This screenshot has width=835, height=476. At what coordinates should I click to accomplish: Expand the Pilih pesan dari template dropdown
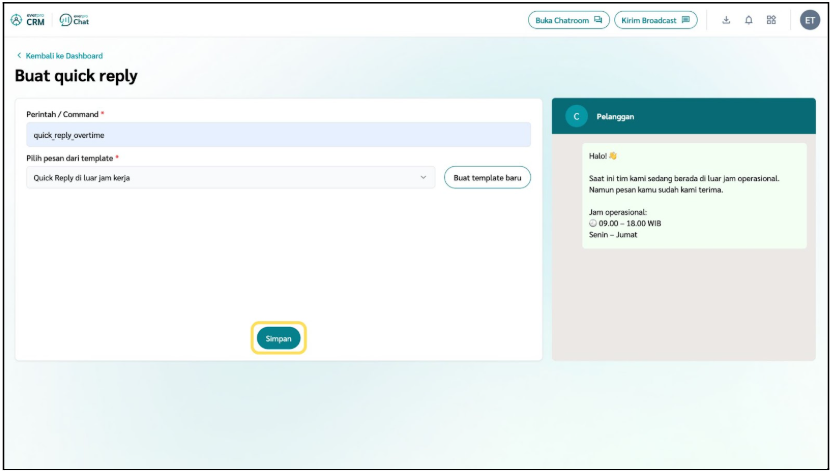point(230,178)
